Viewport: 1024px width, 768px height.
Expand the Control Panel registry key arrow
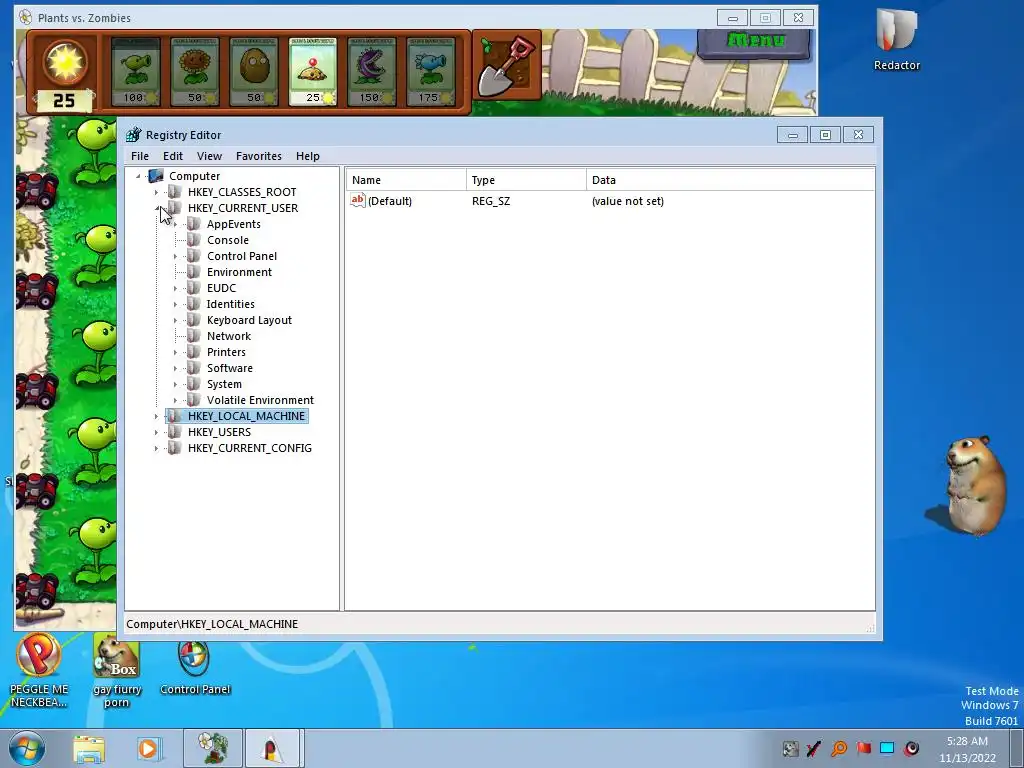tap(175, 256)
